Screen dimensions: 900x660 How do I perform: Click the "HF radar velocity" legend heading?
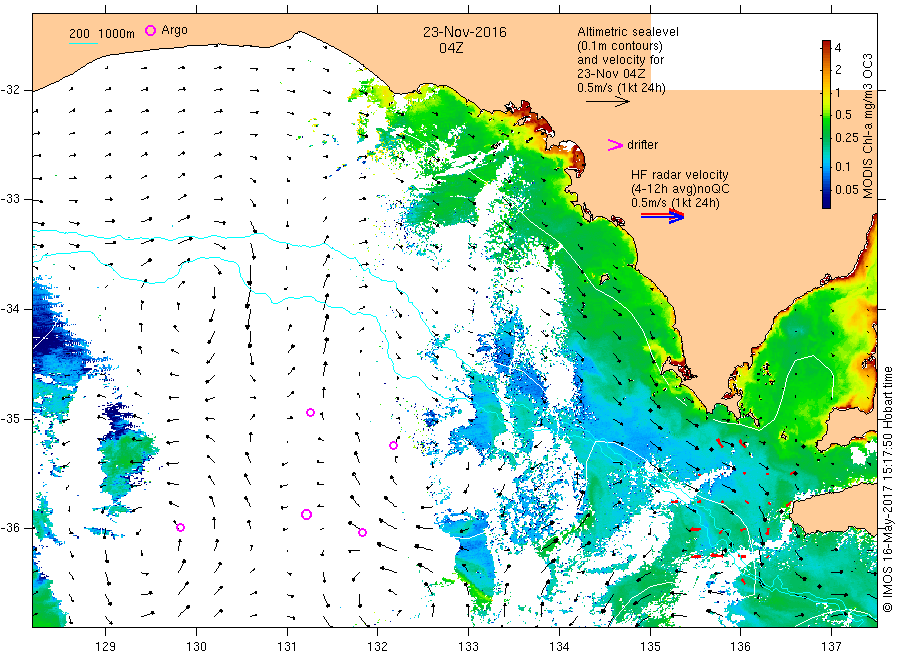pyautogui.click(x=680, y=174)
